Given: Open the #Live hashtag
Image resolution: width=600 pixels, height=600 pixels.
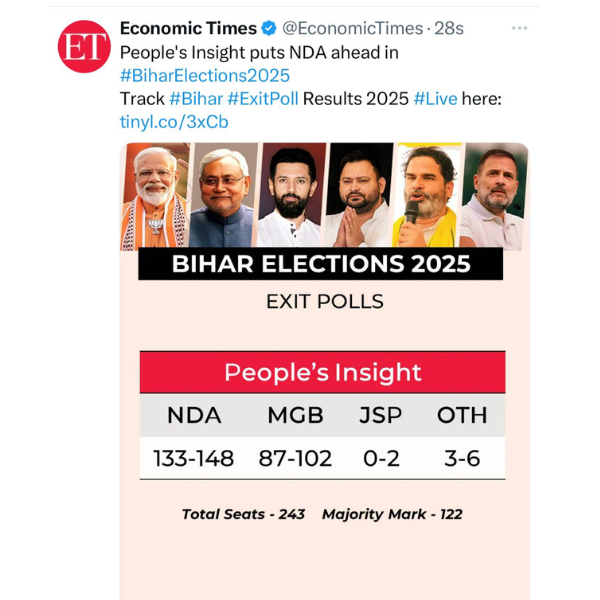Looking at the screenshot, I should (437, 98).
